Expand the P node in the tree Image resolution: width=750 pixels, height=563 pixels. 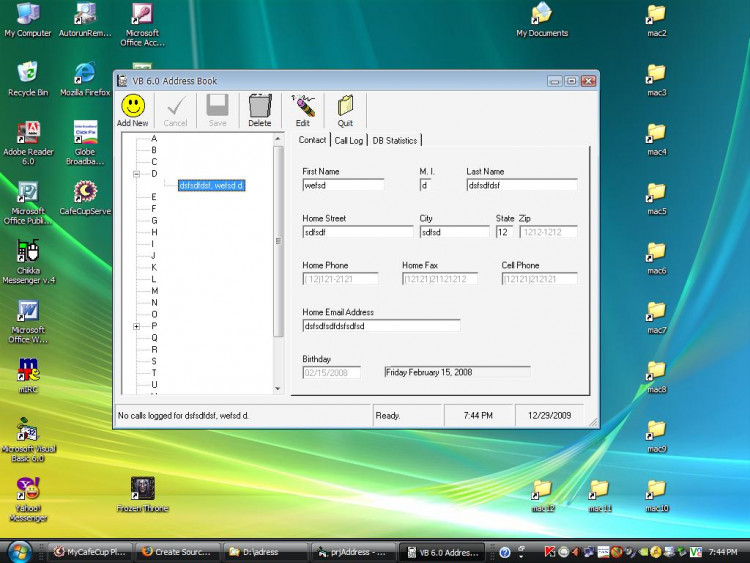(137, 326)
